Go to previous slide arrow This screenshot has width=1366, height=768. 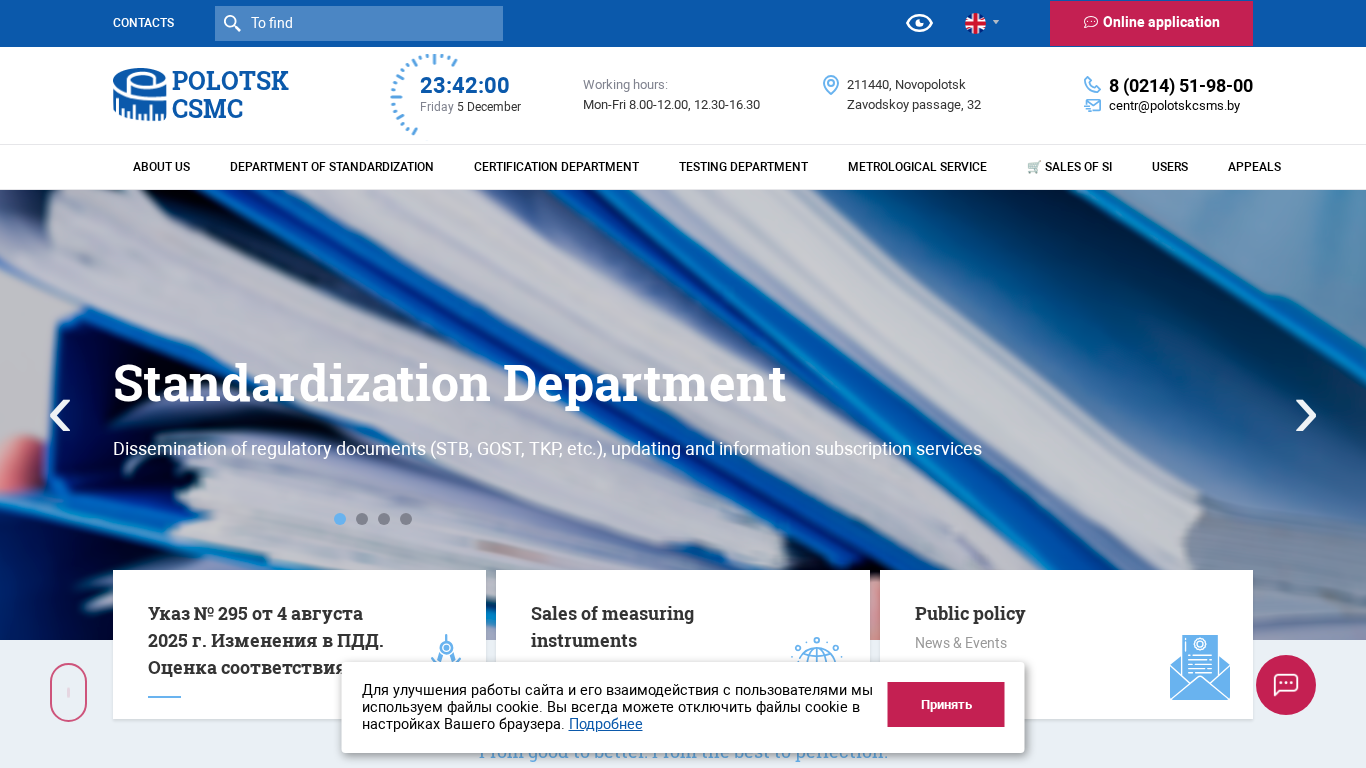click(x=60, y=415)
